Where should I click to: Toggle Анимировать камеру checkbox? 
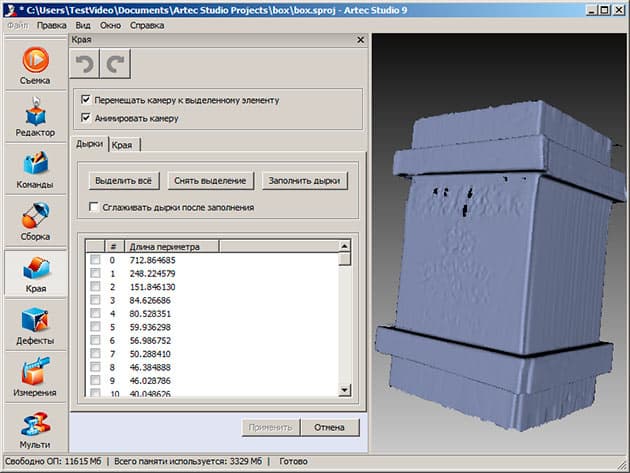pyautogui.click(x=86, y=117)
